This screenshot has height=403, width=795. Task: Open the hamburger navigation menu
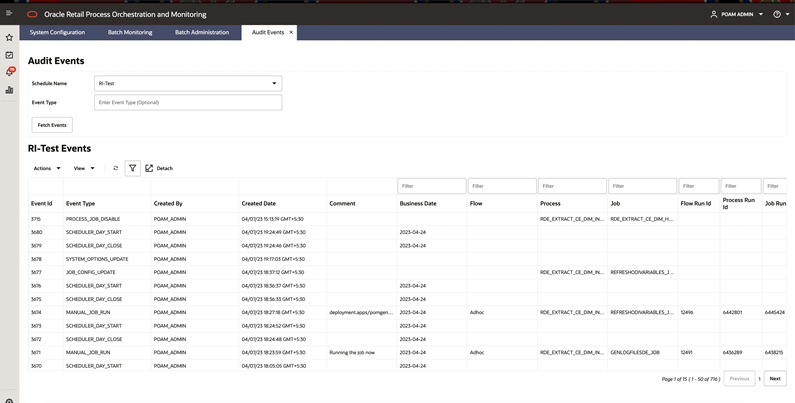[9, 13]
